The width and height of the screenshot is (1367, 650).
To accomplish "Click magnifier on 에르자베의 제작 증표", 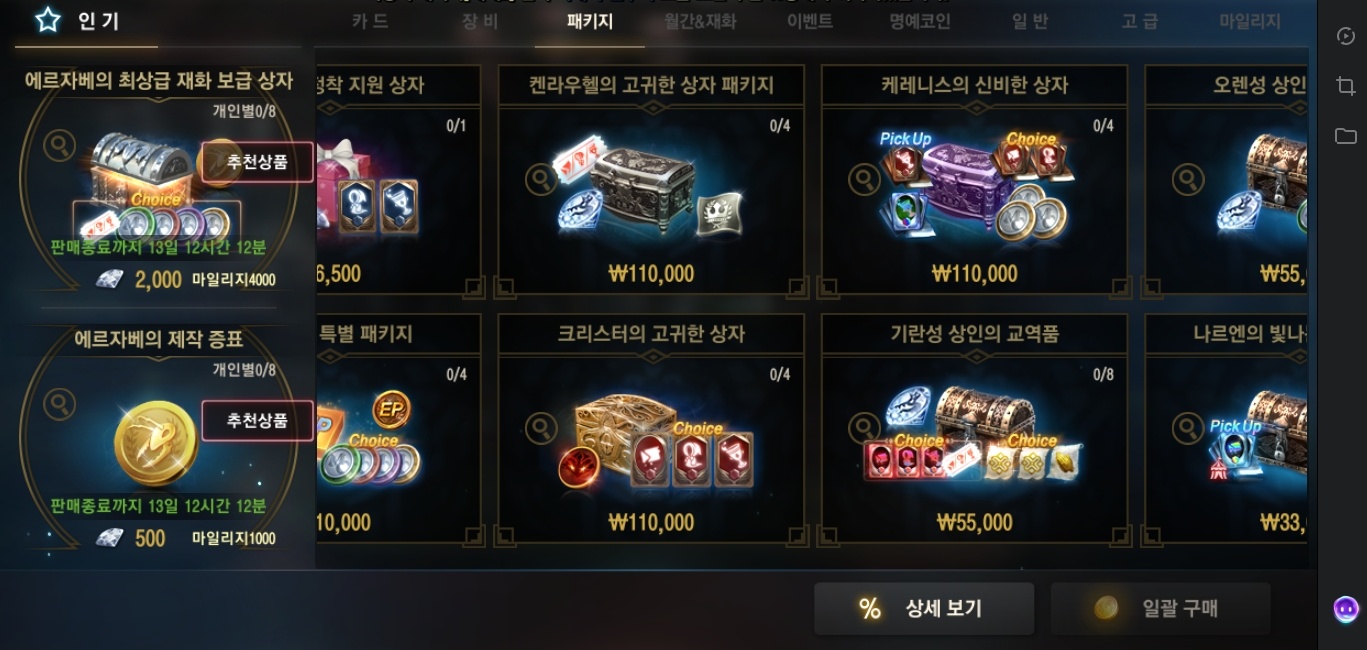I will 60,404.
